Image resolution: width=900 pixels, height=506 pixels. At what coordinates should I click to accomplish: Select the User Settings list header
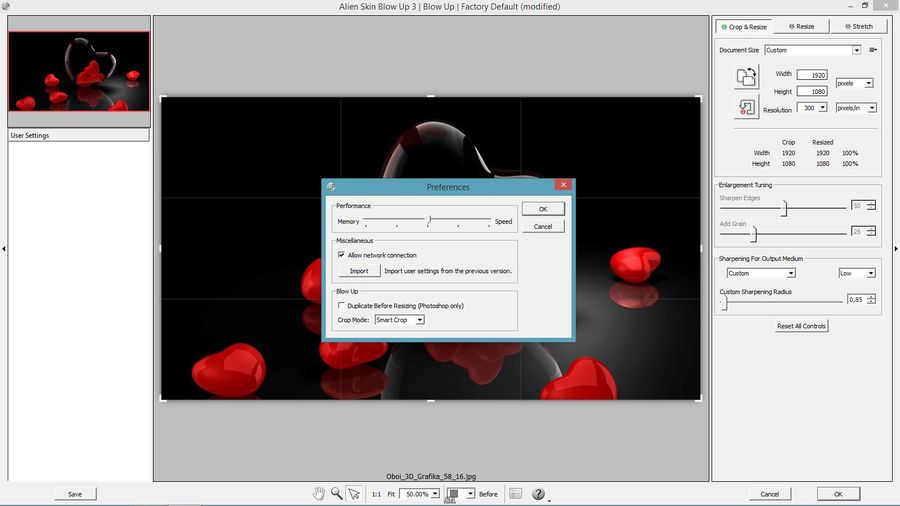coord(79,135)
